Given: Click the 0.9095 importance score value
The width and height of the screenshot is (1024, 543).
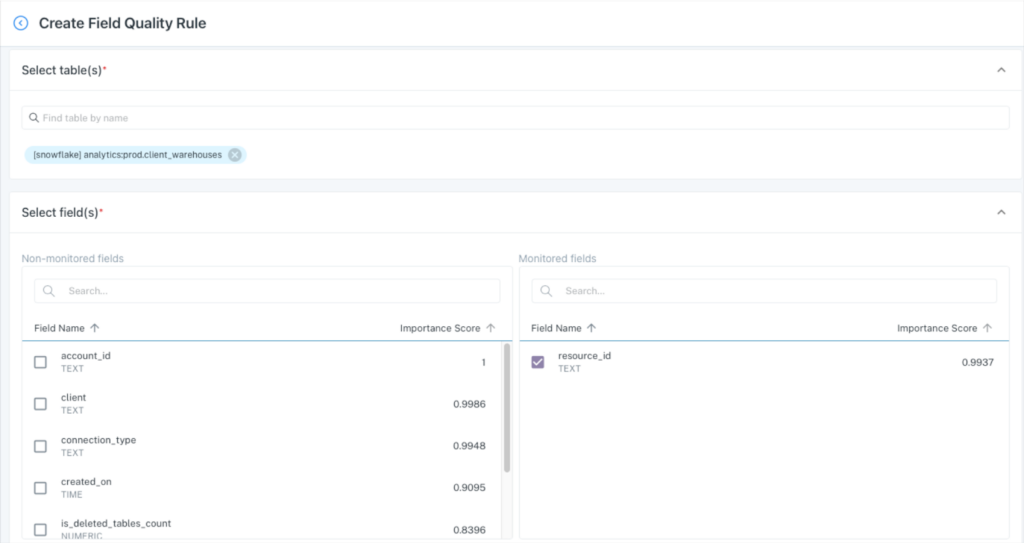Looking at the screenshot, I should tap(470, 487).
